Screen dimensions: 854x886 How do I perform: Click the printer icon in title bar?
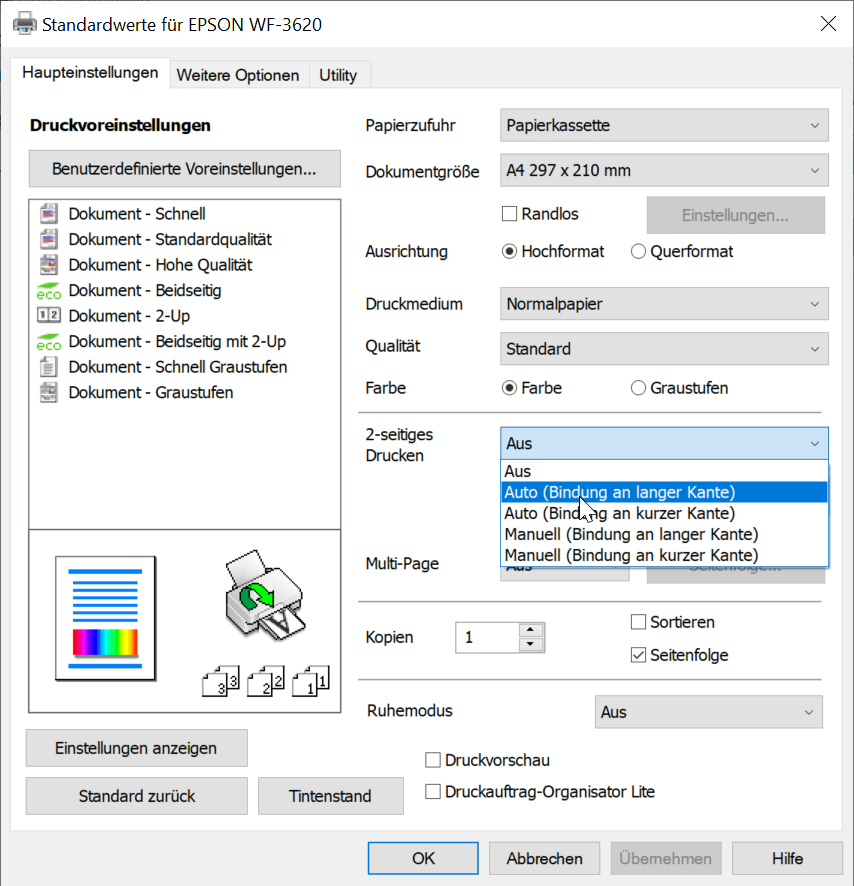(x=24, y=23)
